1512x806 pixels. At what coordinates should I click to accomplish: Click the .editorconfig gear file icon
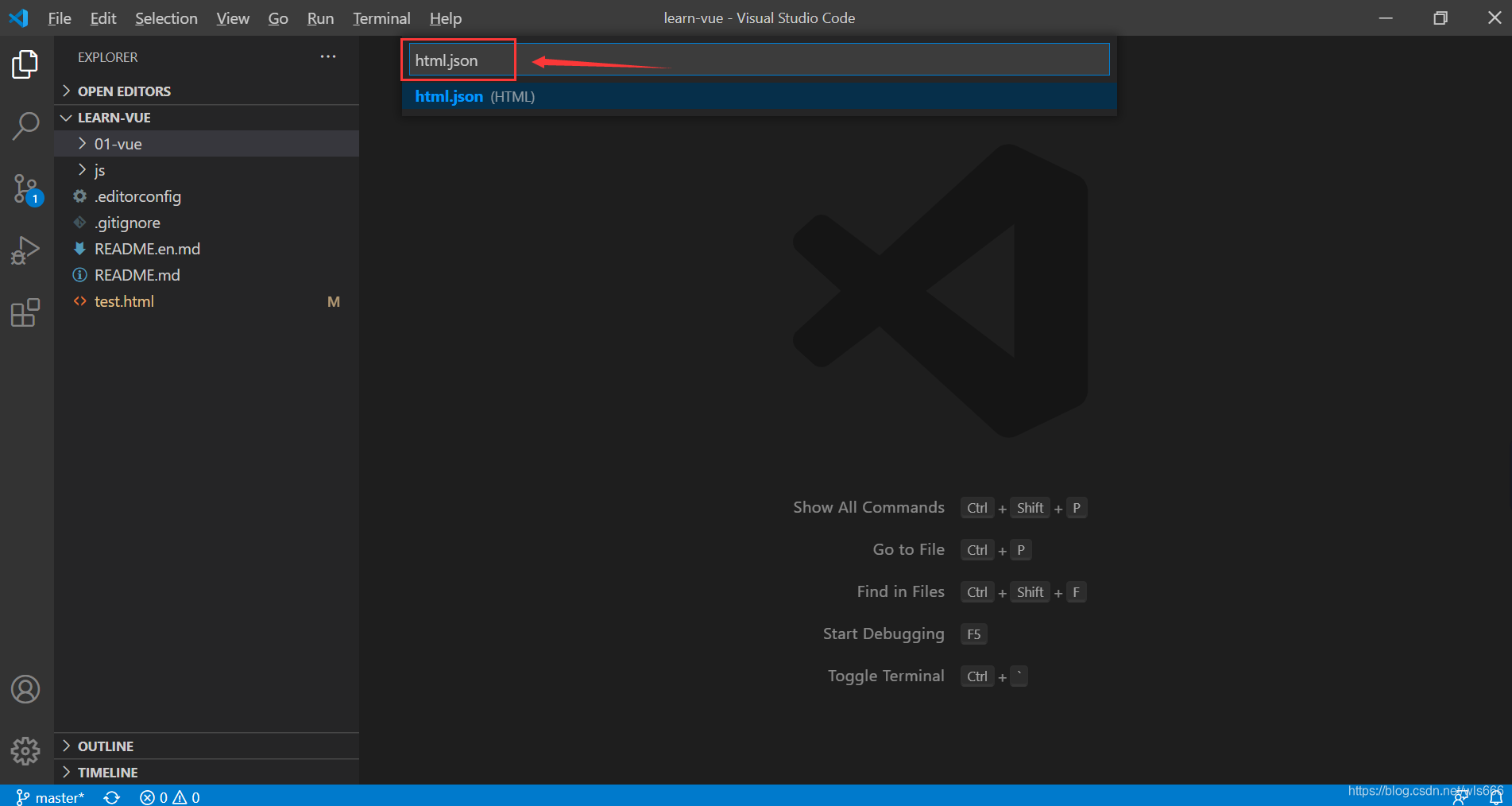tap(79, 196)
